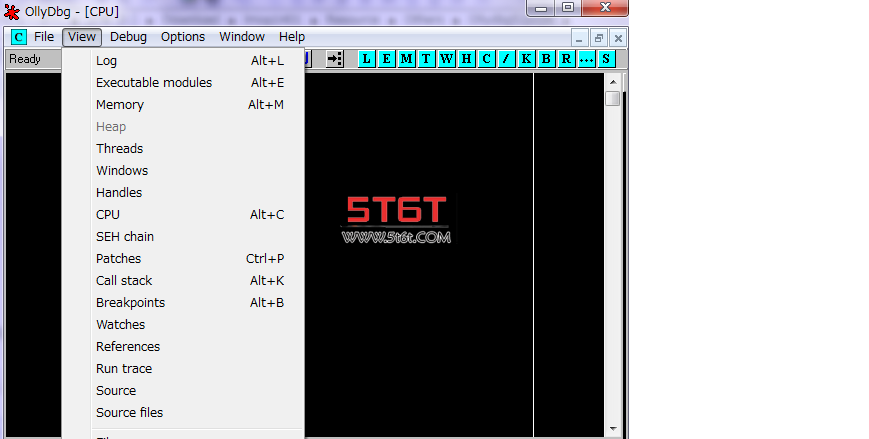This screenshot has width=869, height=439.
Task: Open Call stack via K toolbar icon
Action: click(526, 59)
